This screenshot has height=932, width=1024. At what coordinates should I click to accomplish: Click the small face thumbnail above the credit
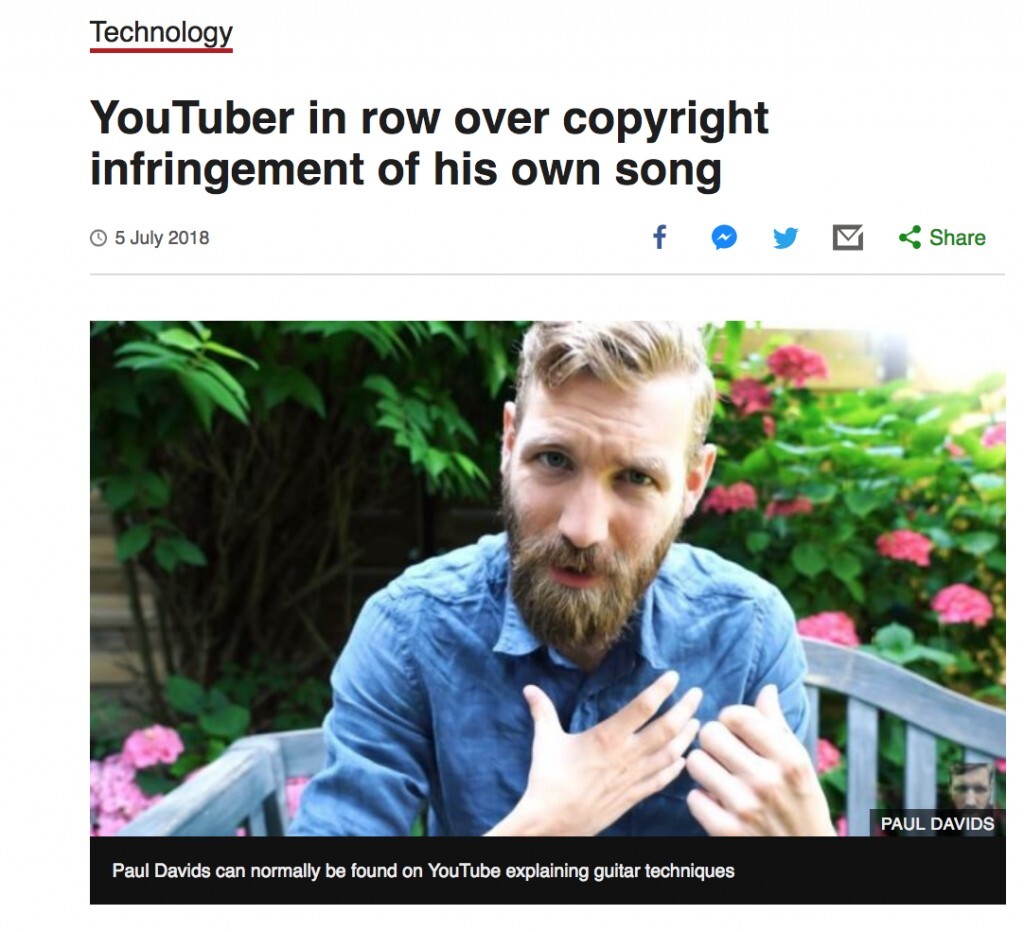pos(971,786)
